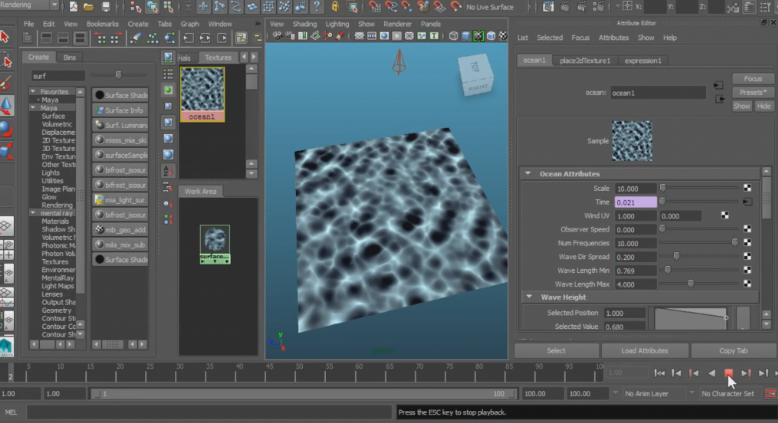Adjust the Scale slider
This screenshot has width=778, height=423.
[x=662, y=188]
